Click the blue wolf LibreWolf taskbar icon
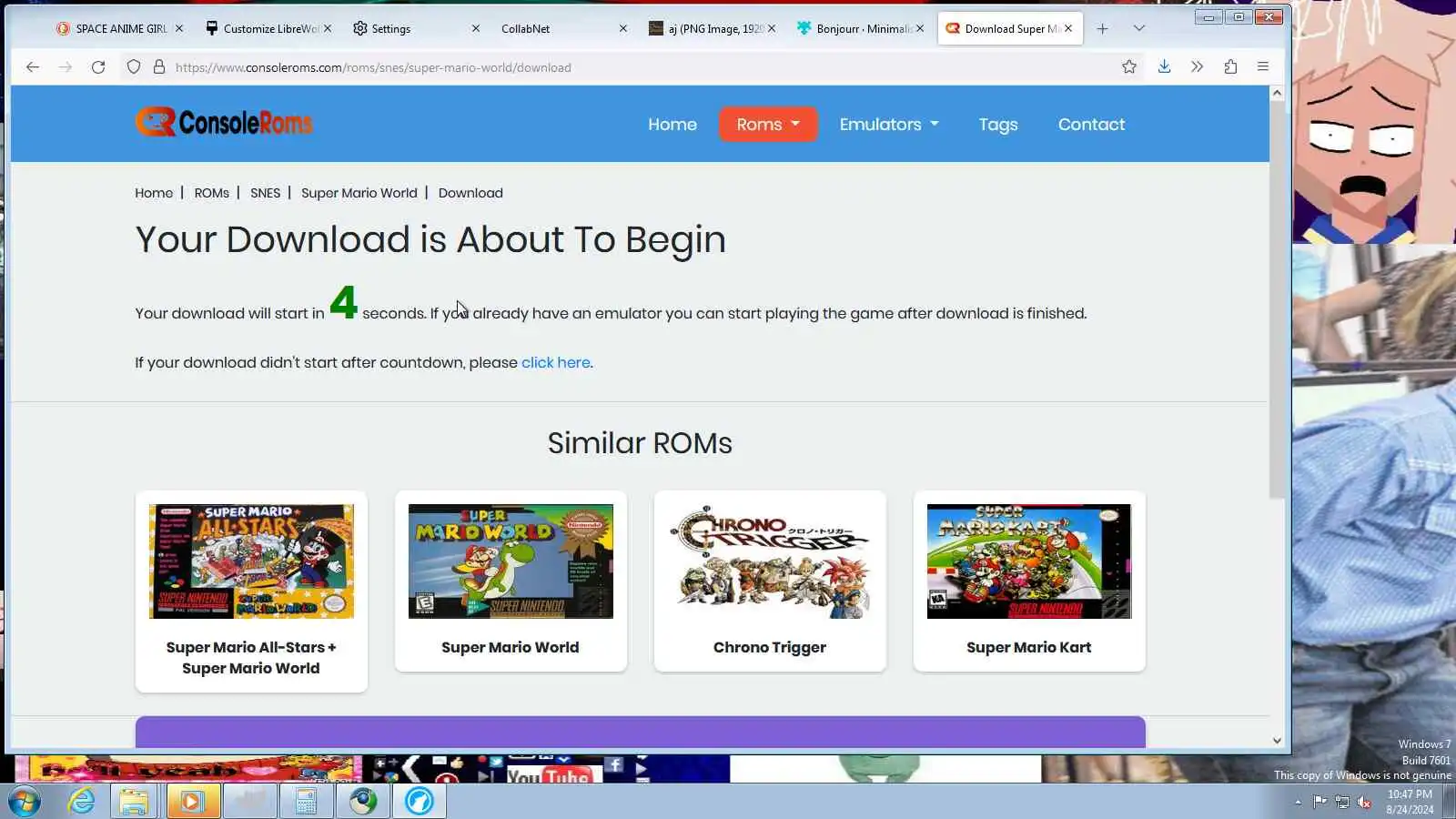The image size is (1456, 819). [420, 802]
